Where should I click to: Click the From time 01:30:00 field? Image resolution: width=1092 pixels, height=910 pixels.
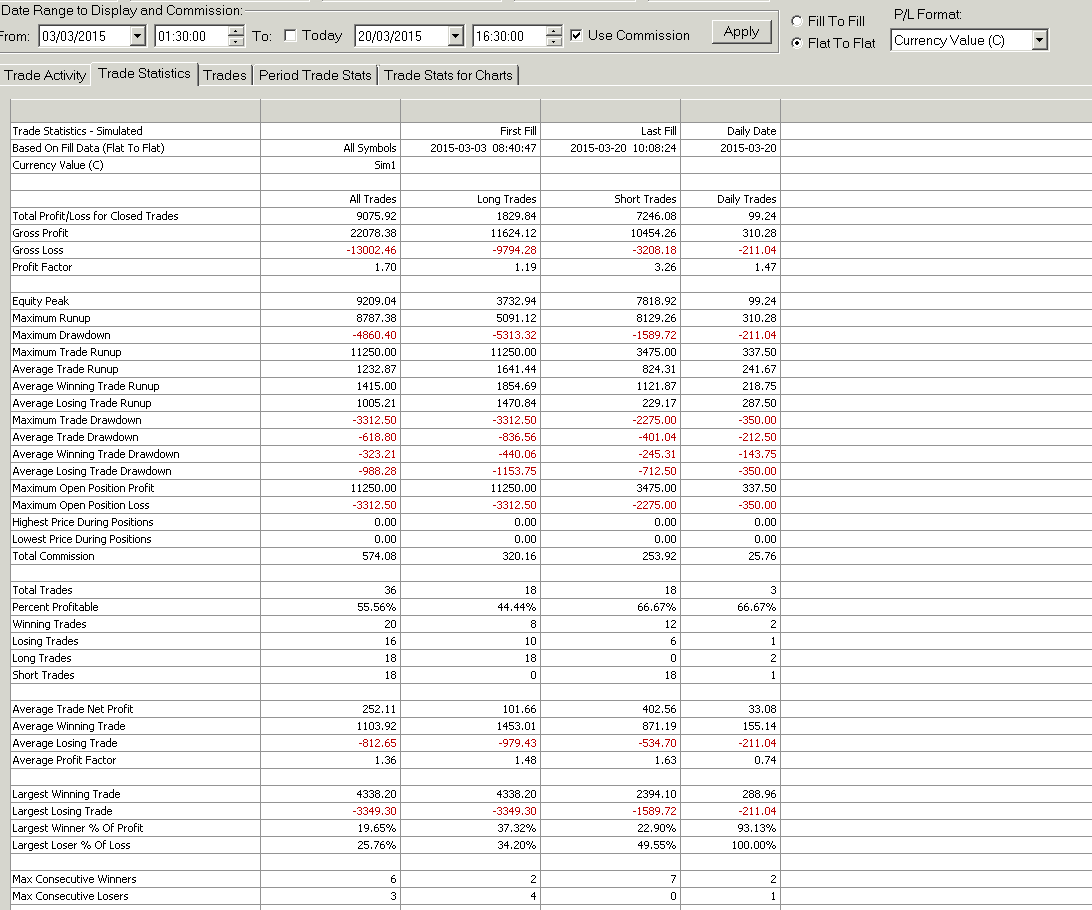pyautogui.click(x=192, y=36)
